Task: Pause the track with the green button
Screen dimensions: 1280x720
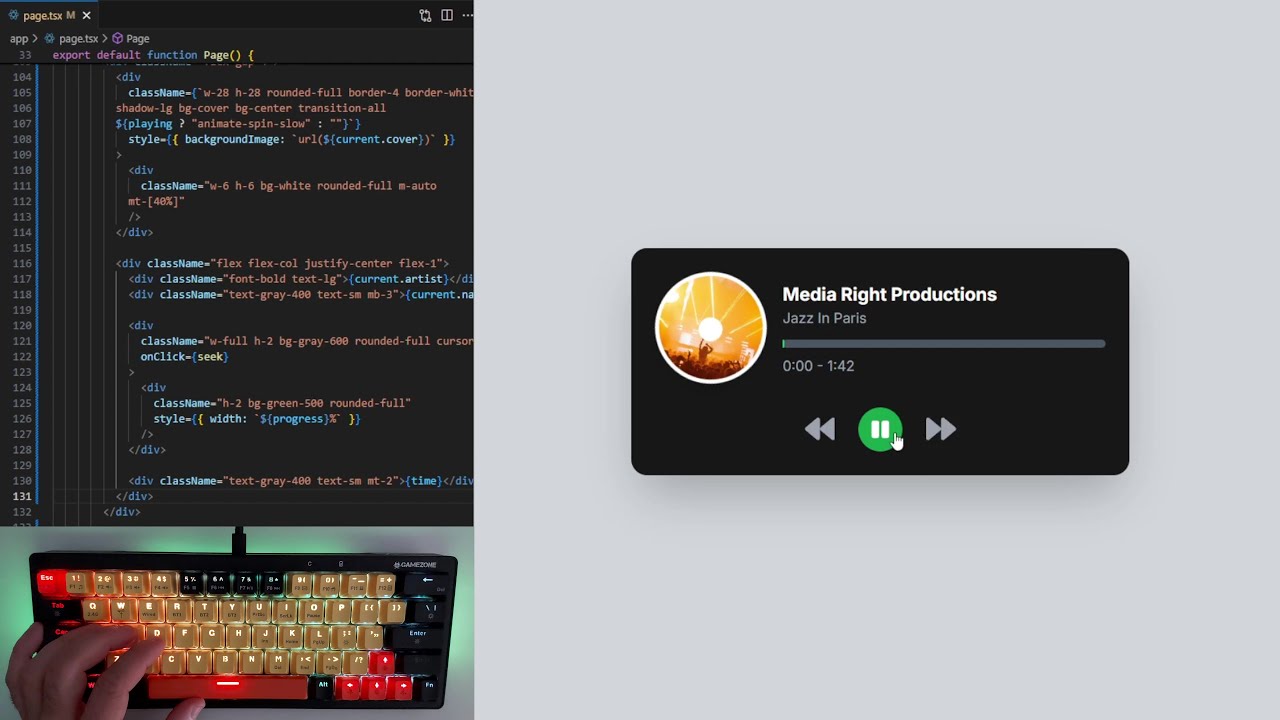Action: pyautogui.click(x=880, y=430)
